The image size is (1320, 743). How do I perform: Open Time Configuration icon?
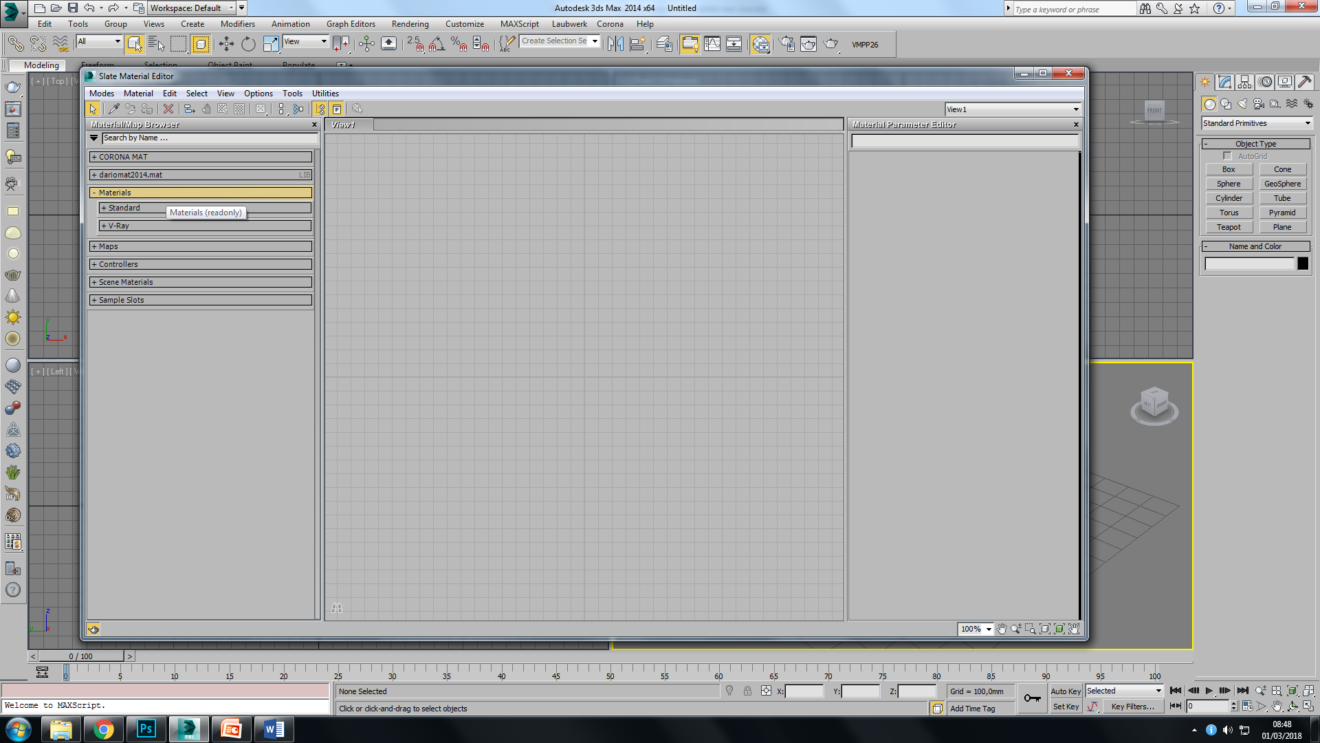pyautogui.click(x=1246, y=706)
